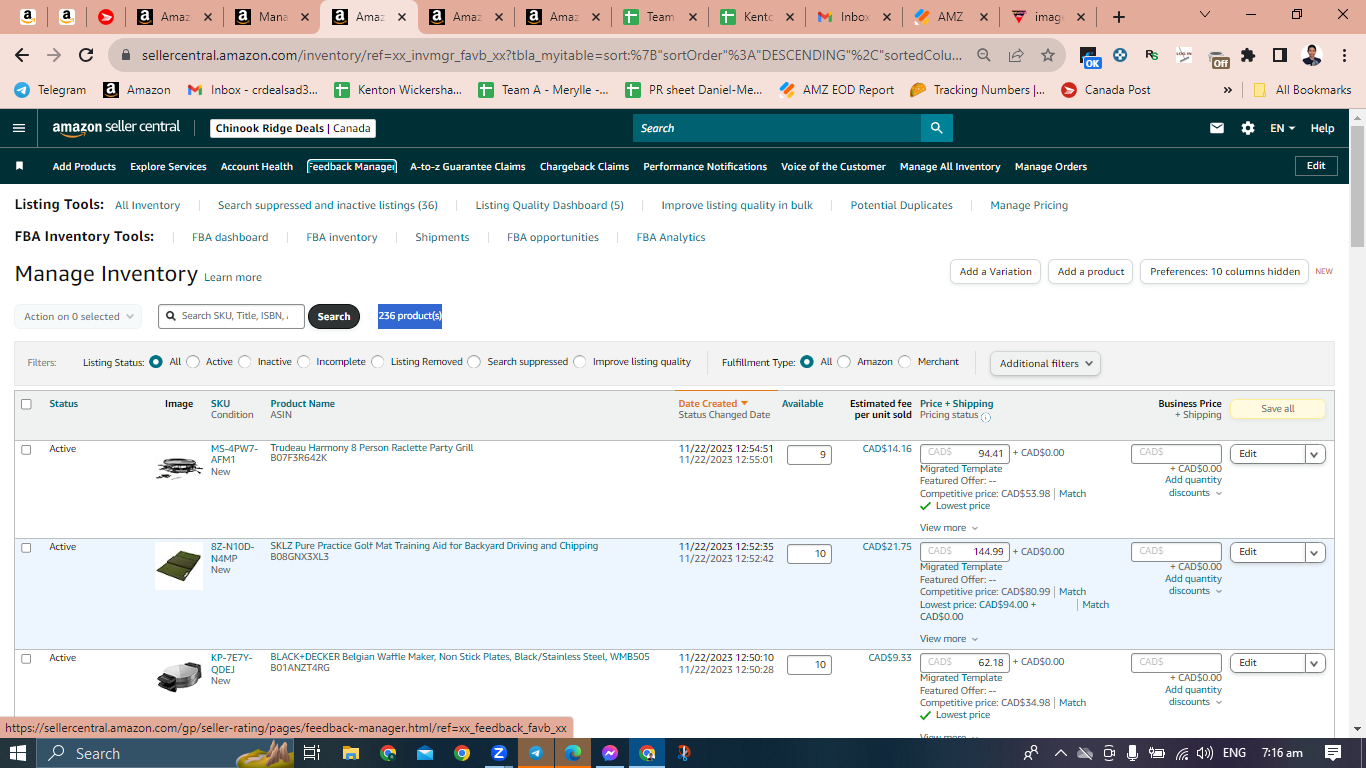1366x768 pixels.
Task: Open the Windows Start menu
Action: pyautogui.click(x=19, y=753)
